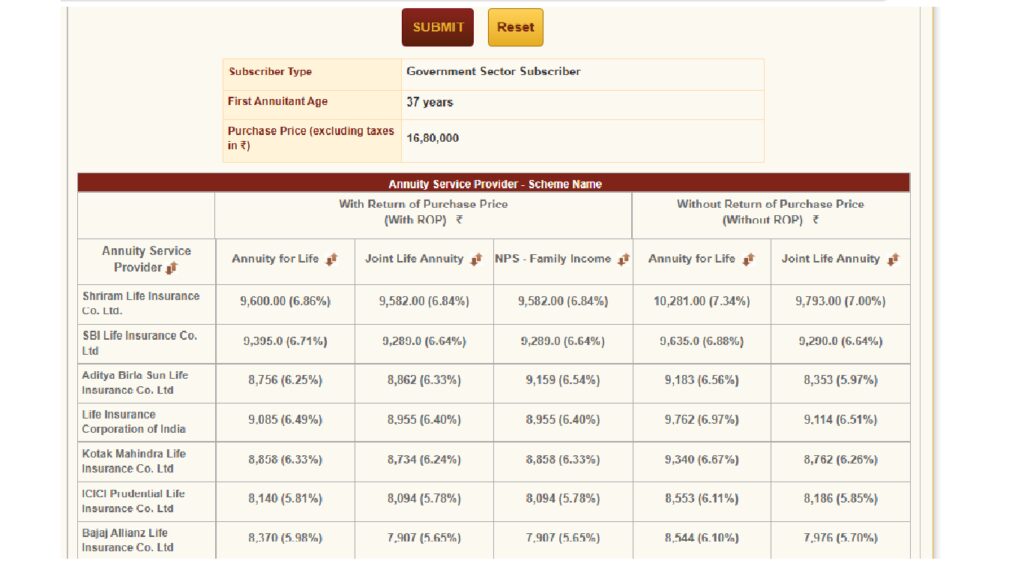This screenshot has width=1024, height=576.
Task: Click value 8,544 (6.10%)
Action: [x=702, y=538]
